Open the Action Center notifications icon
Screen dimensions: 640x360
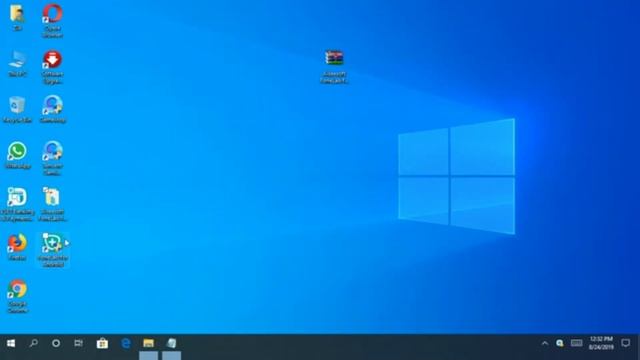[625, 343]
